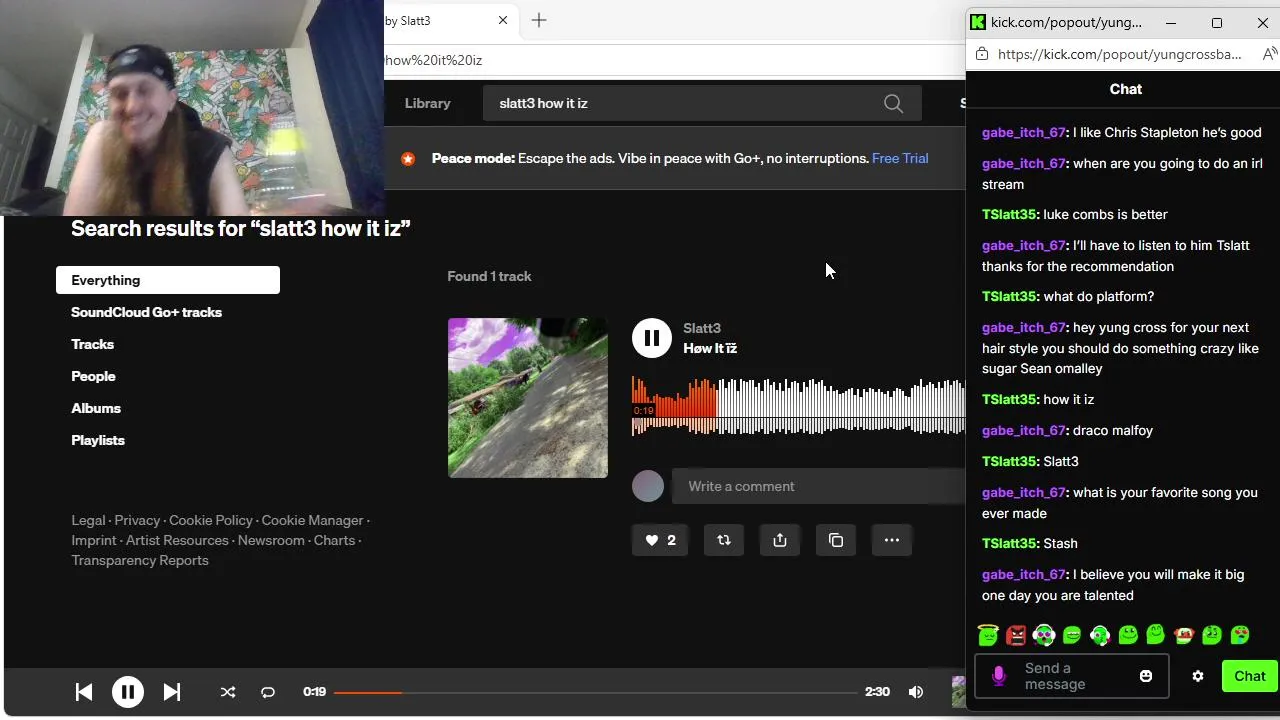Open the Legal footer link

pos(88,520)
